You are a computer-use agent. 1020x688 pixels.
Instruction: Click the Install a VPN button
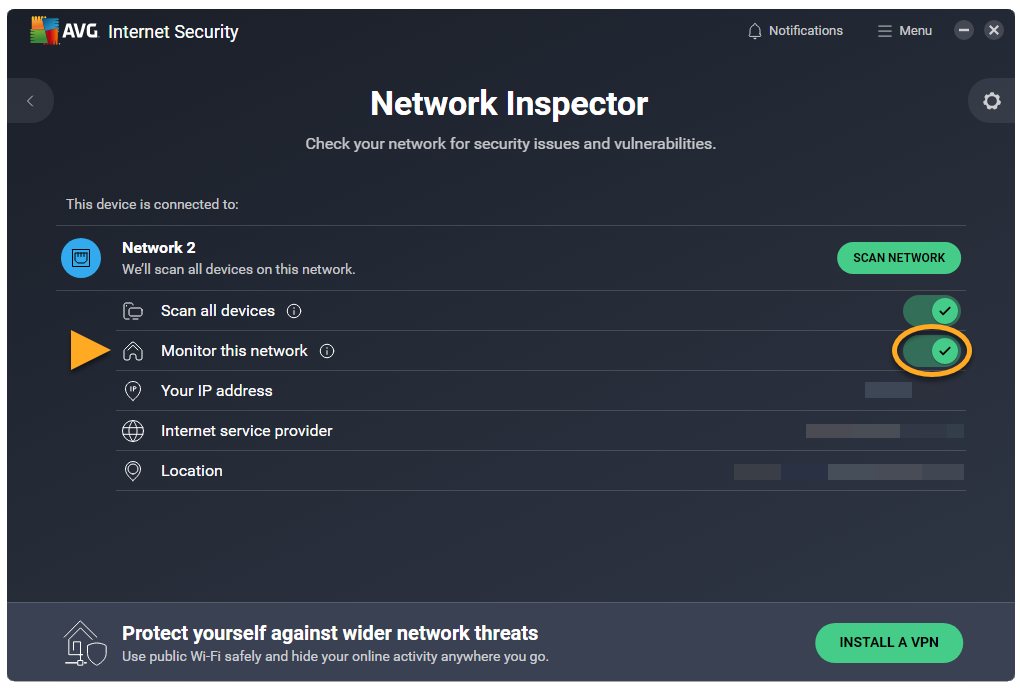[x=889, y=643]
